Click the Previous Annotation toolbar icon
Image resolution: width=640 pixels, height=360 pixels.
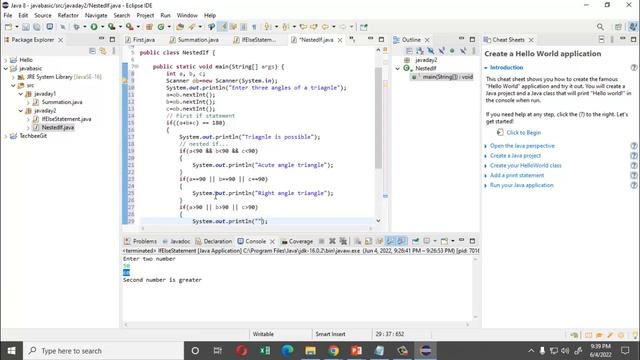(285, 27)
